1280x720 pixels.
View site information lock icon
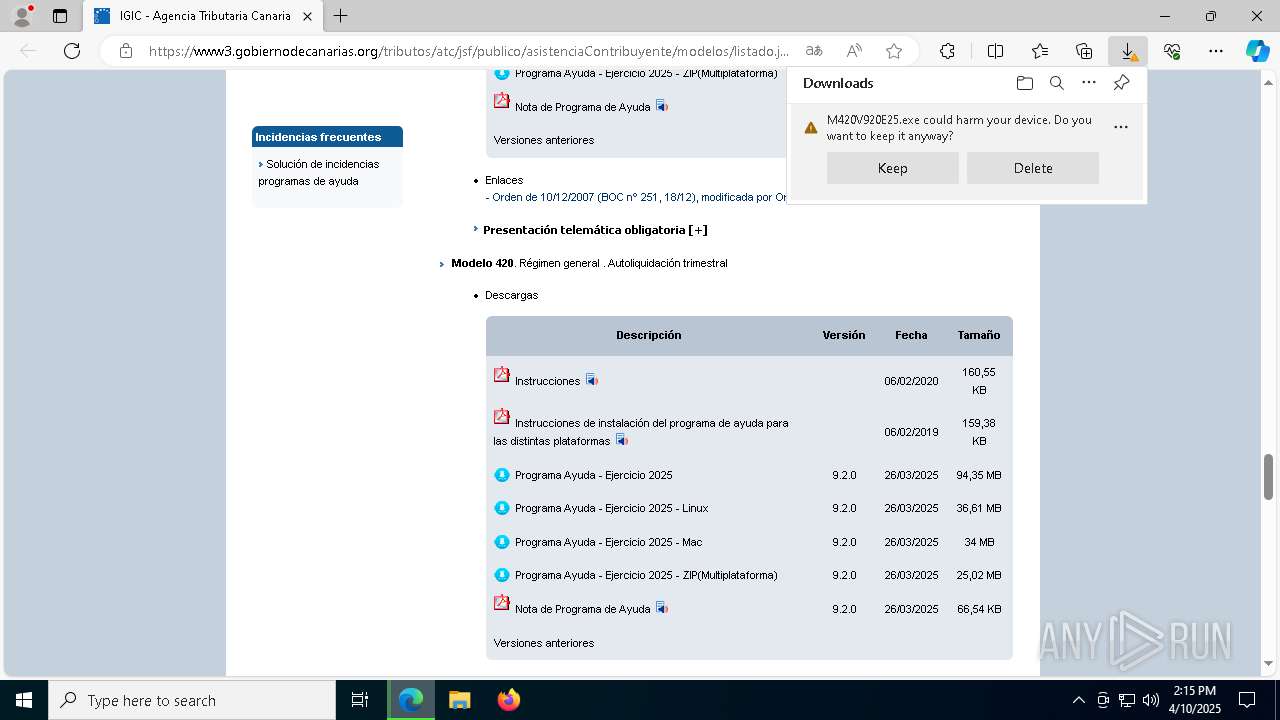[125, 51]
